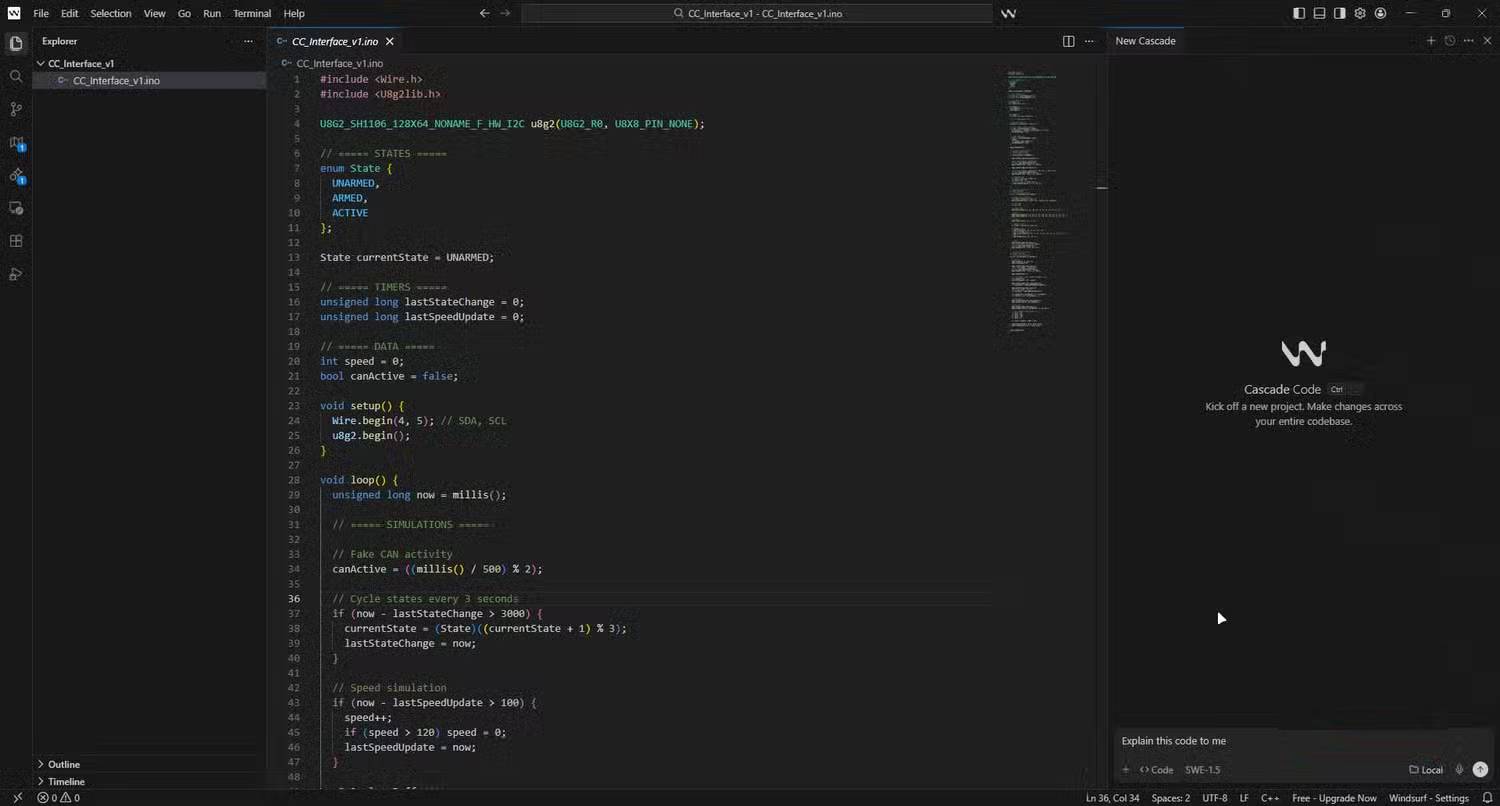
Task: Open the View menu
Action: 154,13
